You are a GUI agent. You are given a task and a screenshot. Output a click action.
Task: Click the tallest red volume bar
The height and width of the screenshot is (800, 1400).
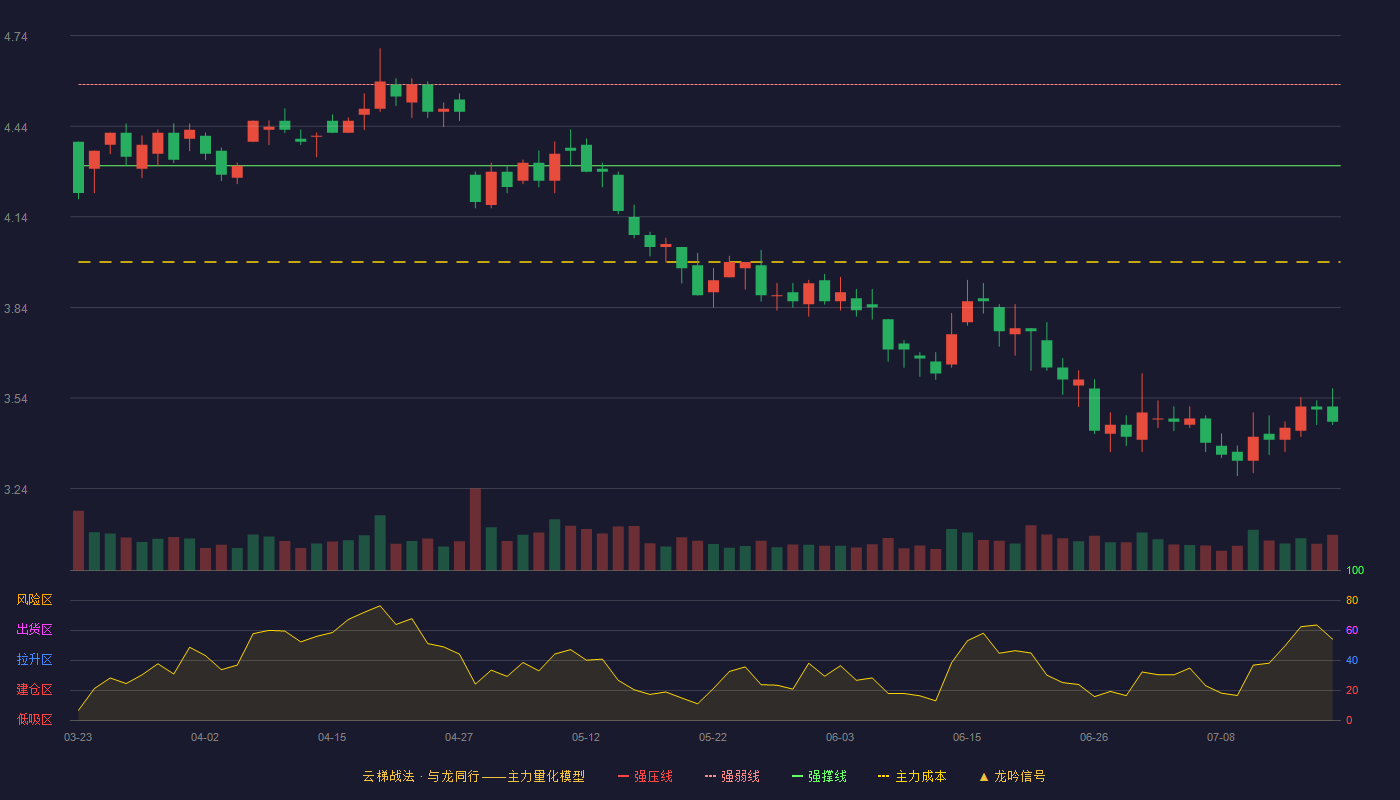(475, 529)
